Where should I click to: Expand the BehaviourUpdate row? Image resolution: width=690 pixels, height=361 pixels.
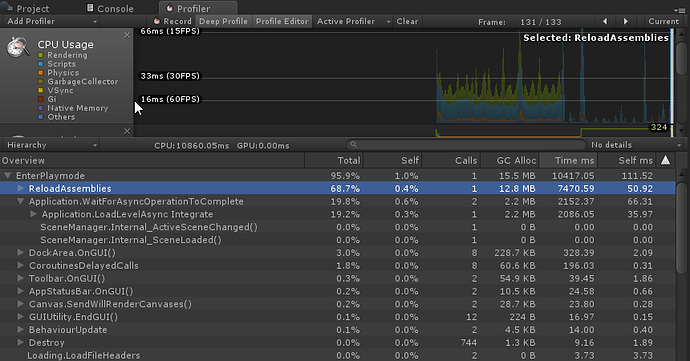pyautogui.click(x=20, y=329)
